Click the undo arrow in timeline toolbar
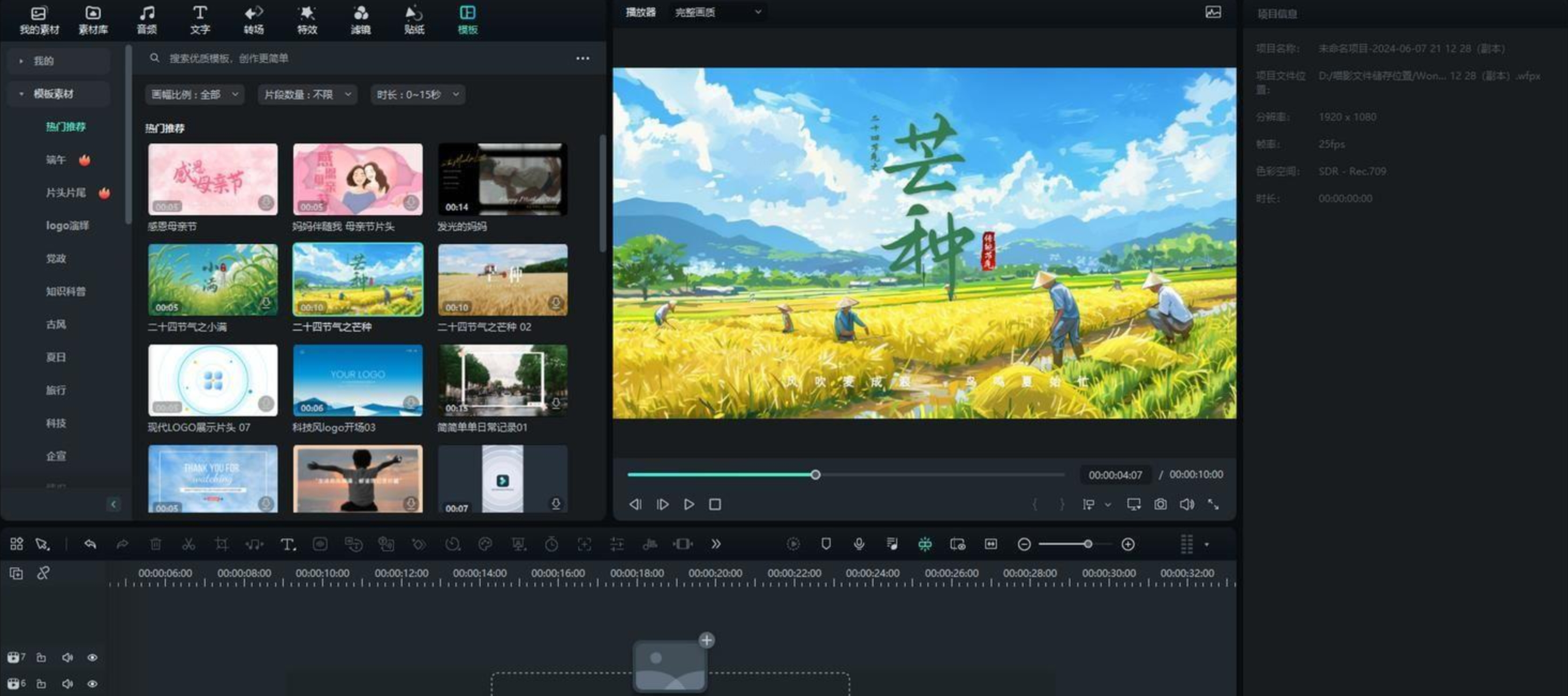This screenshot has height=696, width=1568. (90, 544)
